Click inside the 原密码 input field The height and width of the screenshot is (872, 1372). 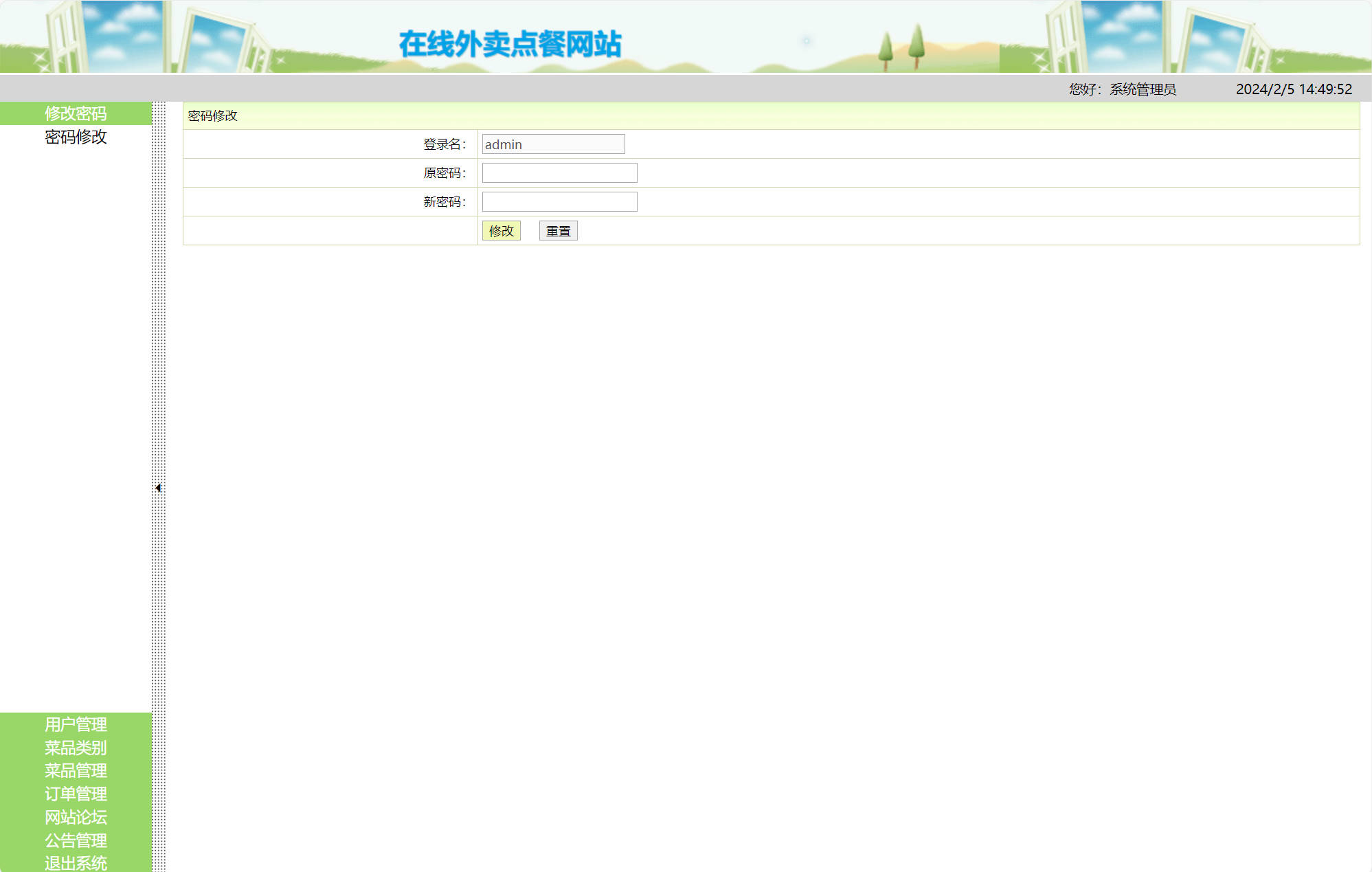point(559,172)
